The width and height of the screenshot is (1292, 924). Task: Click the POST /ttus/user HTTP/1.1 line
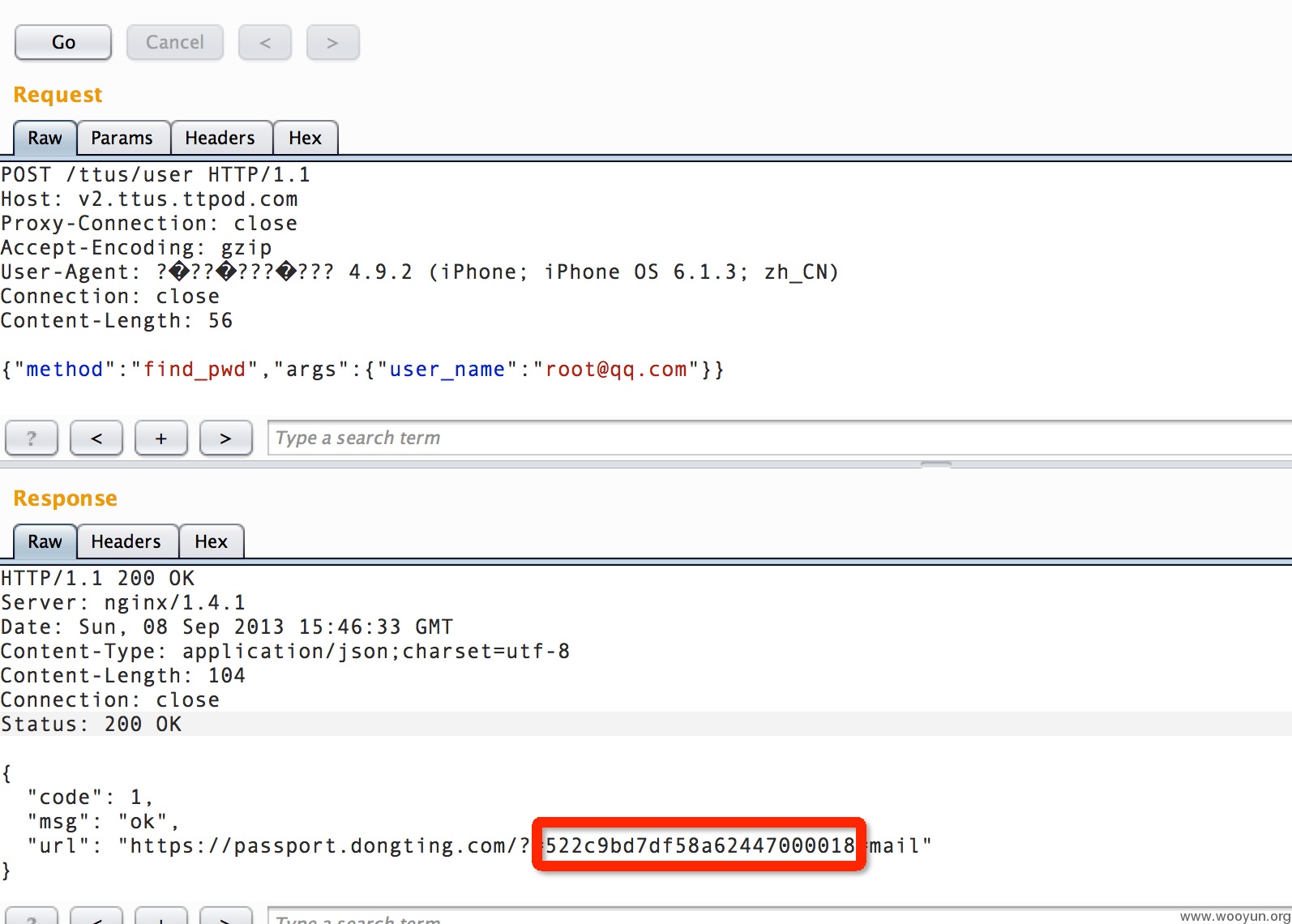pos(156,175)
